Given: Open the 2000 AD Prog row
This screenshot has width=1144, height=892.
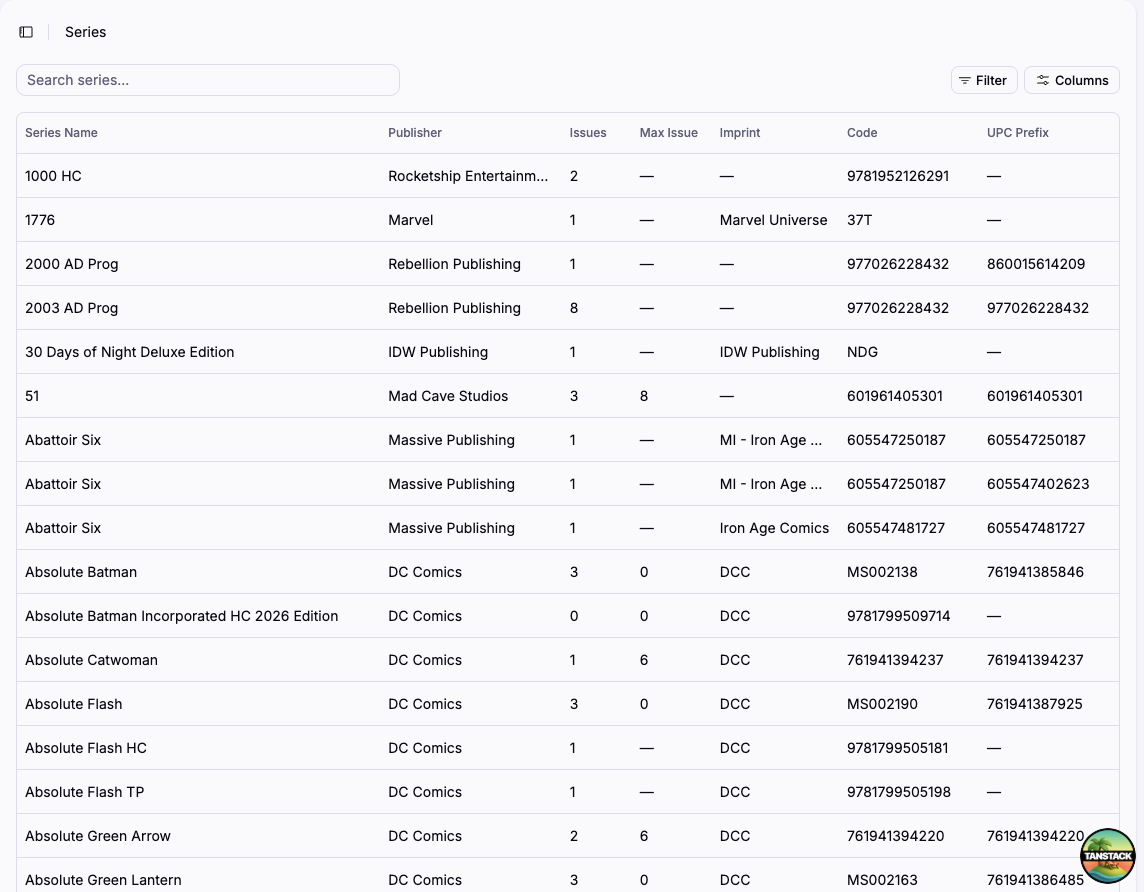Looking at the screenshot, I should (x=568, y=264).
